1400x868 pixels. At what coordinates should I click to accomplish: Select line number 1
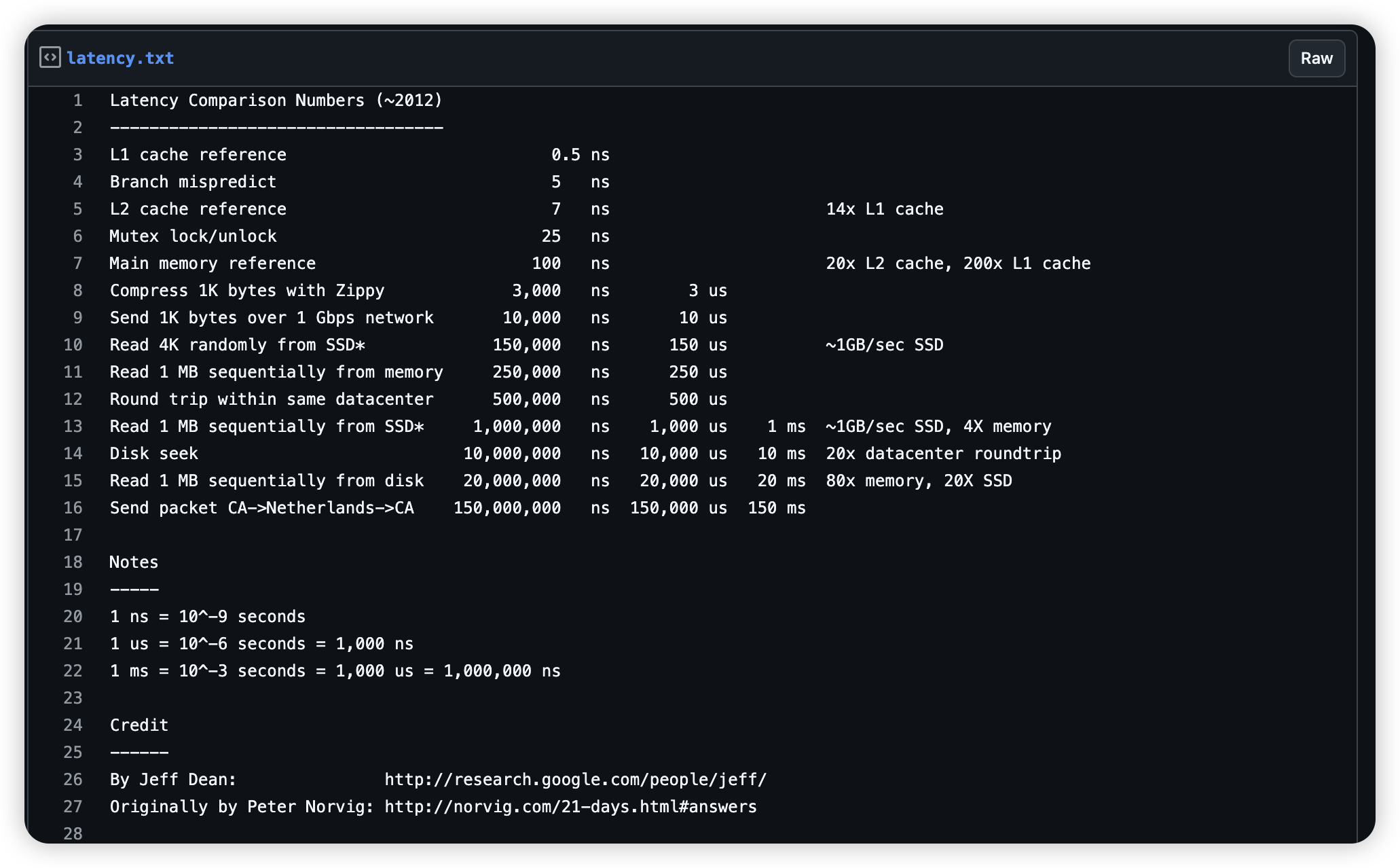coord(77,101)
